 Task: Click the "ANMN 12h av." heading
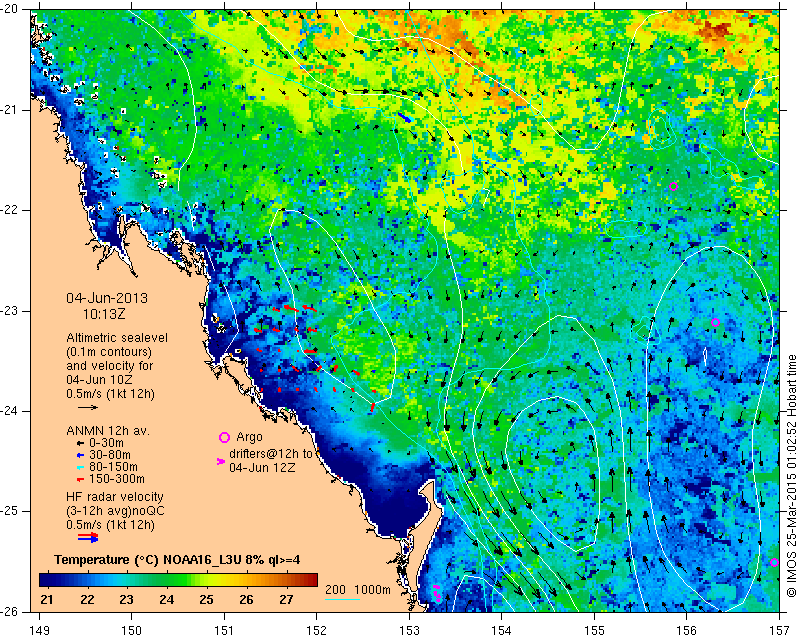click(x=108, y=431)
